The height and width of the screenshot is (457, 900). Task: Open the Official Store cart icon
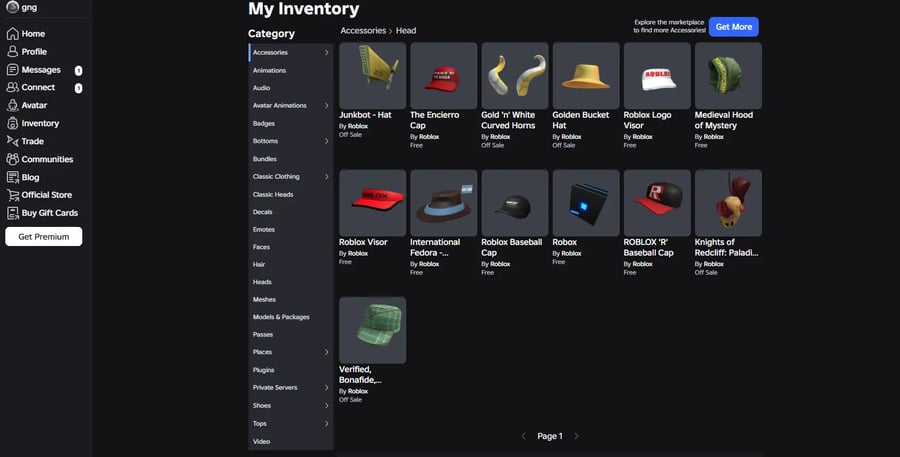pyautogui.click(x=12, y=195)
